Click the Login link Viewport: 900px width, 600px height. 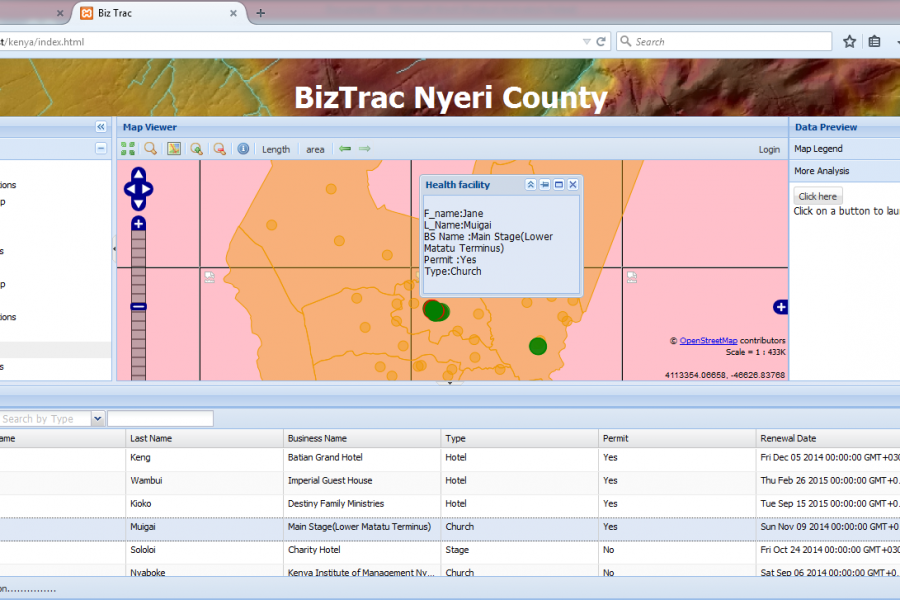pos(769,149)
